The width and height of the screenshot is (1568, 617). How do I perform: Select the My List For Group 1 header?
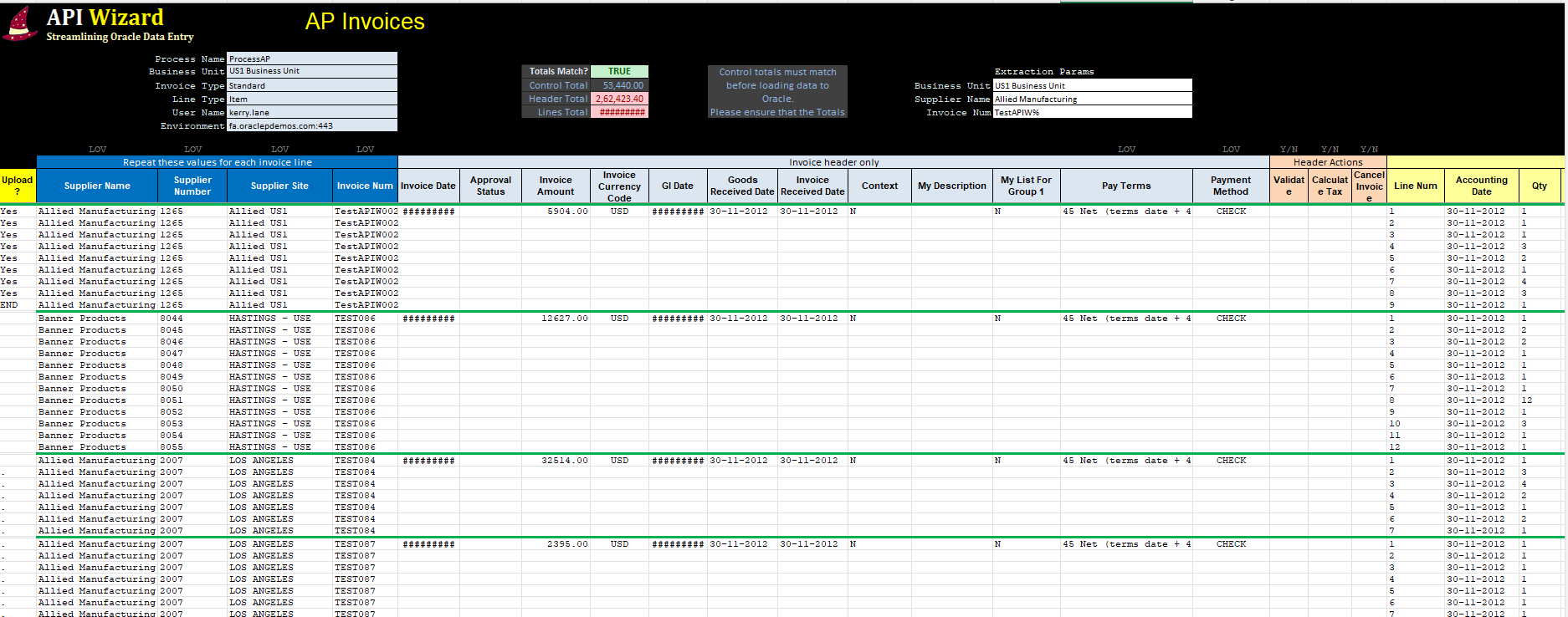click(1027, 186)
